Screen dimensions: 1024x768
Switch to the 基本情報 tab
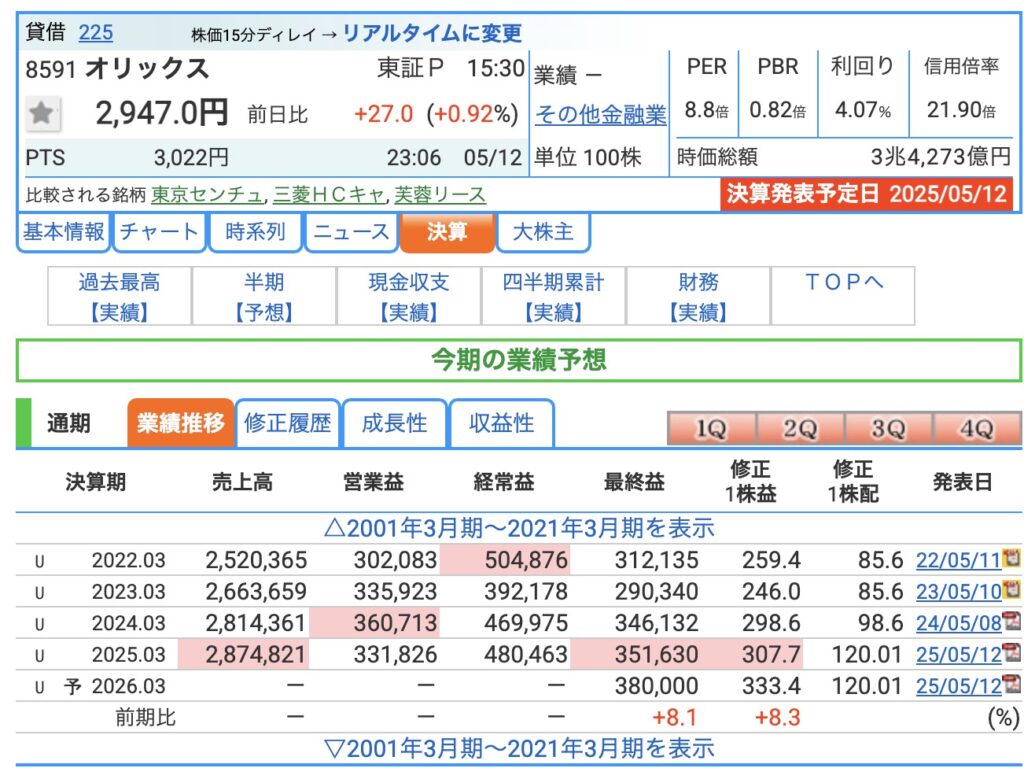point(63,232)
